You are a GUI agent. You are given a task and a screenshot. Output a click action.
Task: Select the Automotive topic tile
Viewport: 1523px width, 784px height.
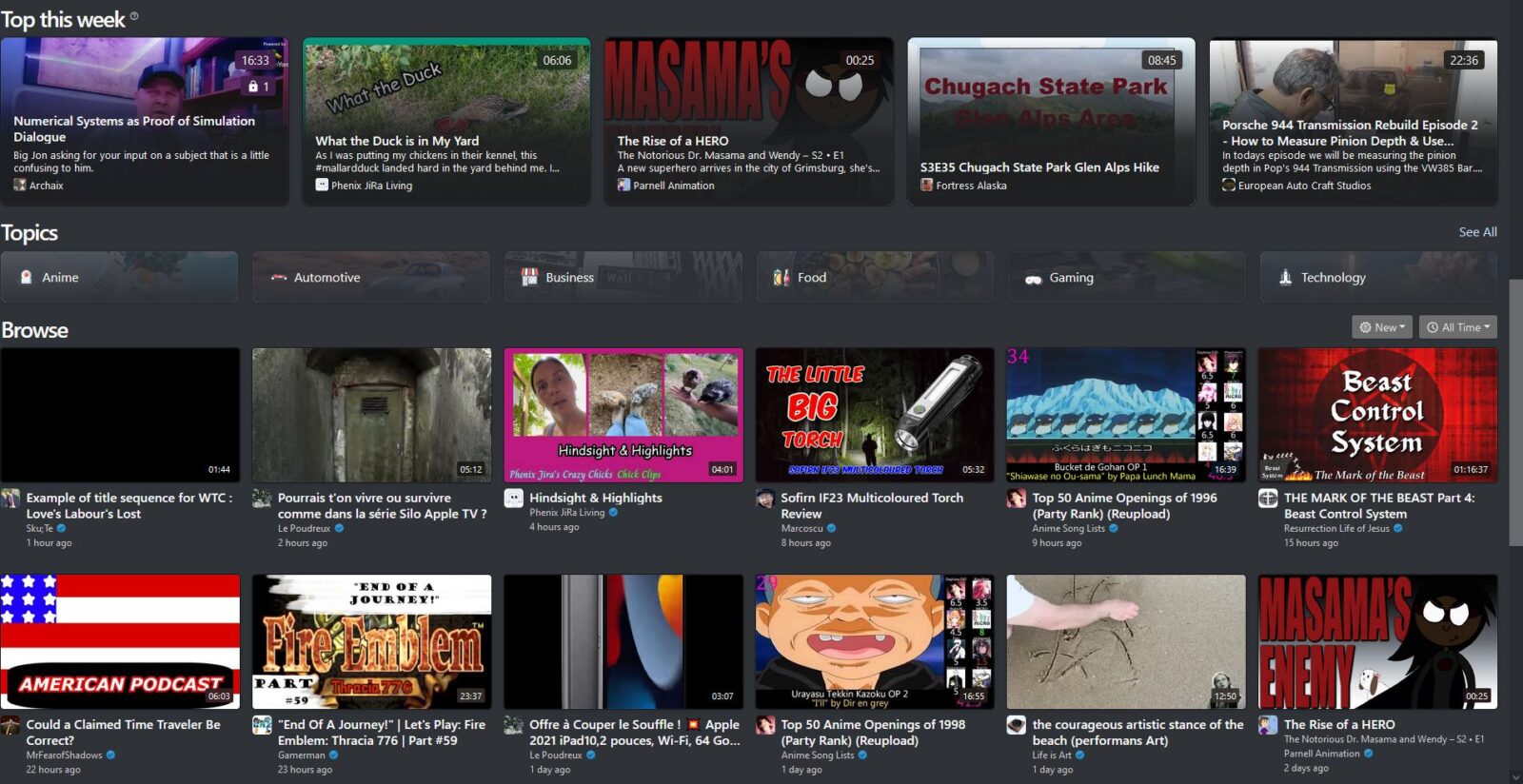click(x=370, y=278)
